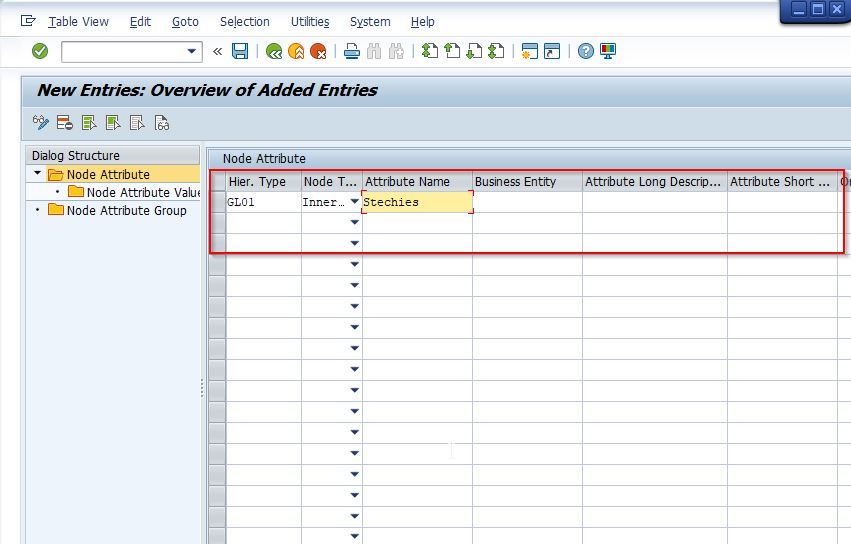
Task: Click the Business Entity cell in the Stechies row
Action: (527, 202)
